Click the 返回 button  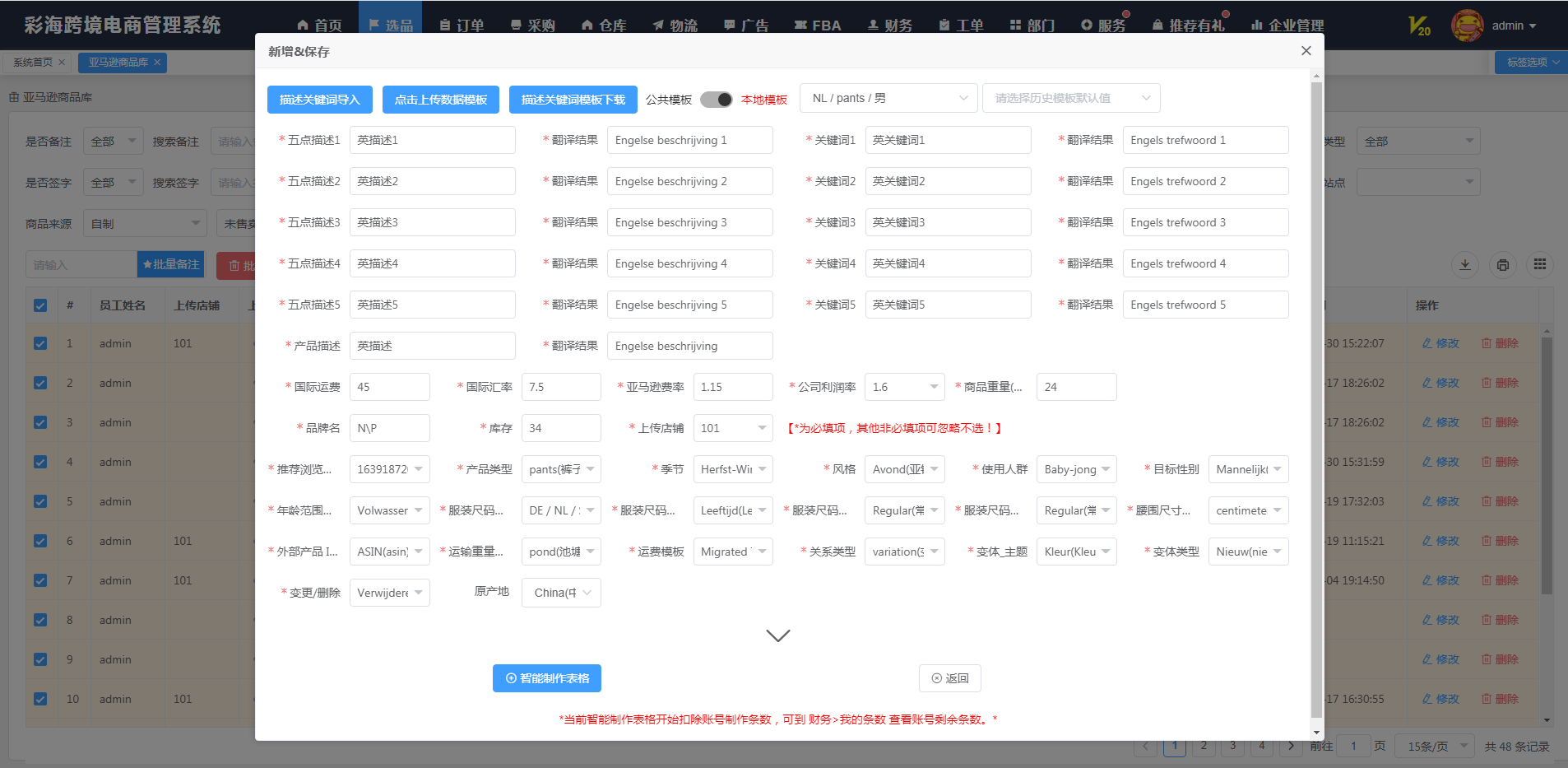click(949, 678)
